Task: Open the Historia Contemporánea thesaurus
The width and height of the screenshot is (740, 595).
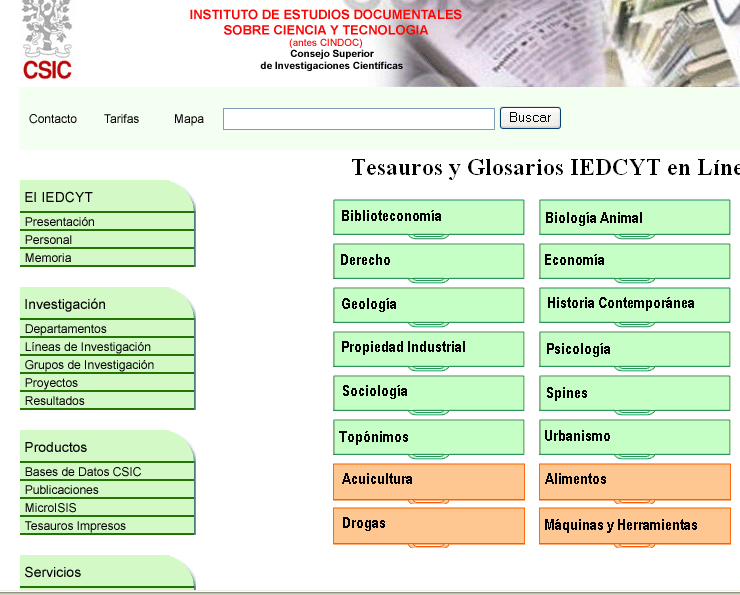Action: (x=635, y=305)
